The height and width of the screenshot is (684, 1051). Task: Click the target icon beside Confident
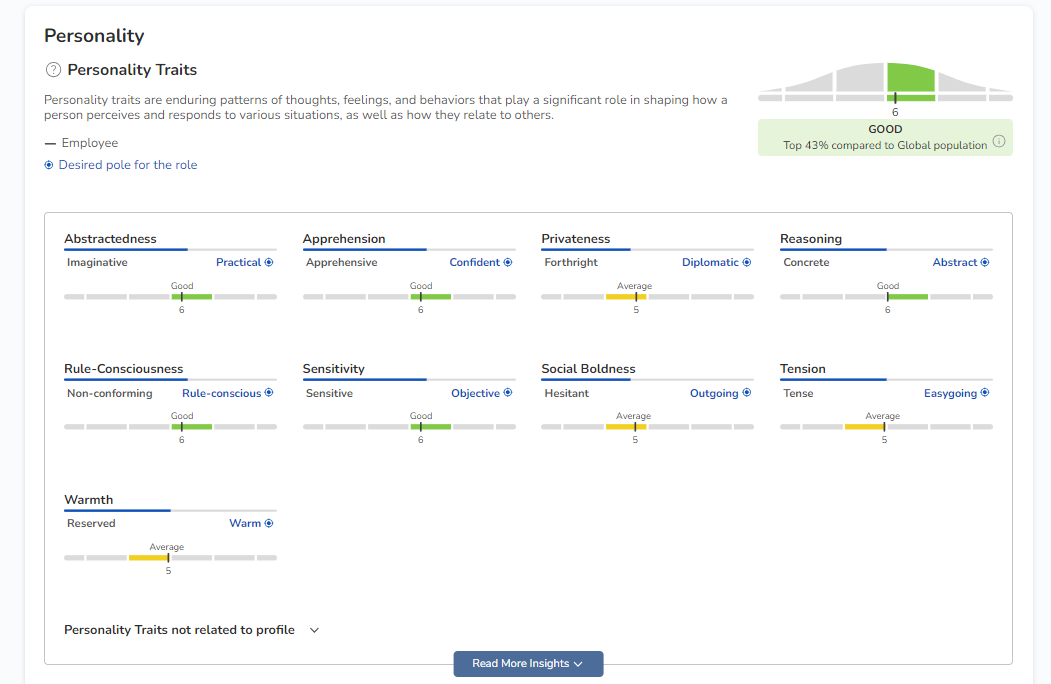pyautogui.click(x=508, y=263)
